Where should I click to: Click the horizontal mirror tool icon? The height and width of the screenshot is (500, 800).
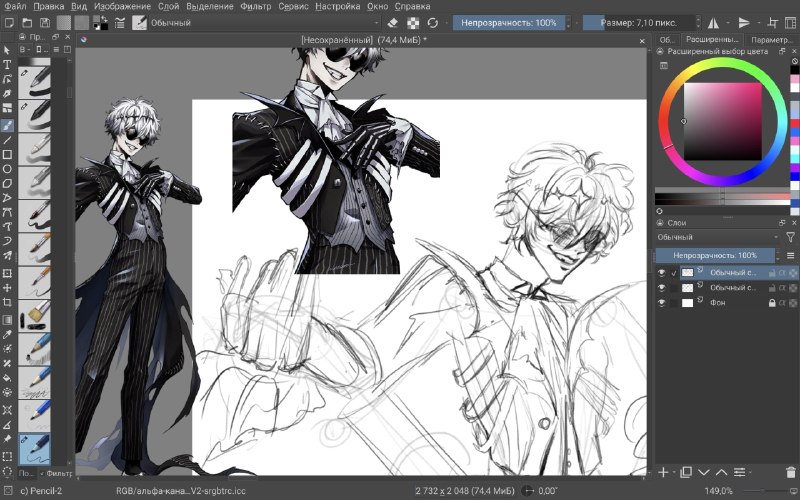[x=713, y=23]
